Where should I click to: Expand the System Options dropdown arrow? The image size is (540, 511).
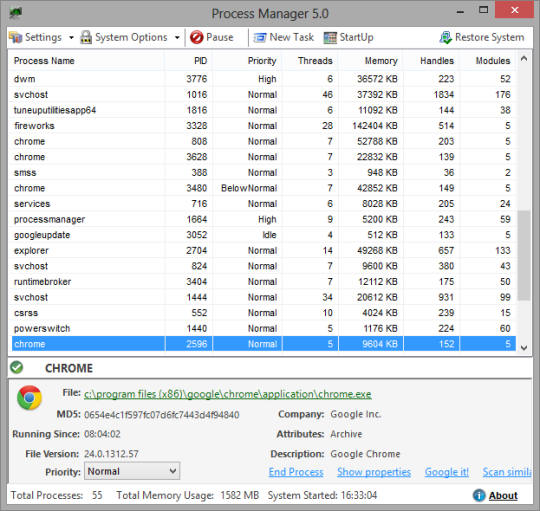[x=177, y=38]
